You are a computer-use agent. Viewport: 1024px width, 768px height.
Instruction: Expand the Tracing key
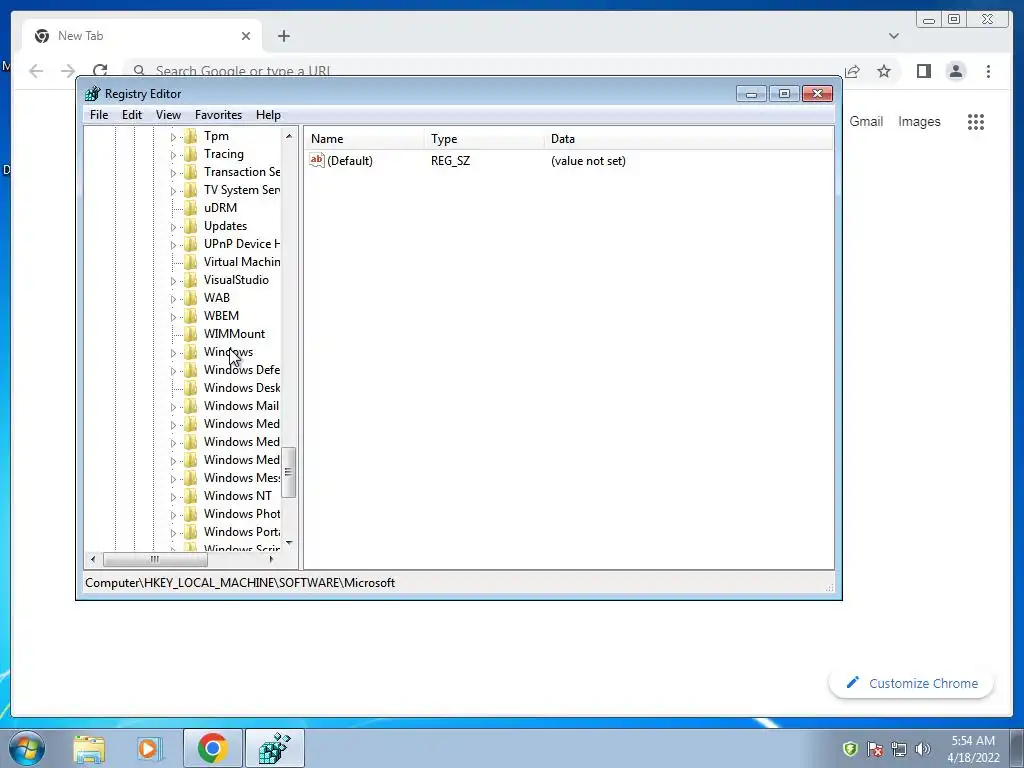coord(173,155)
